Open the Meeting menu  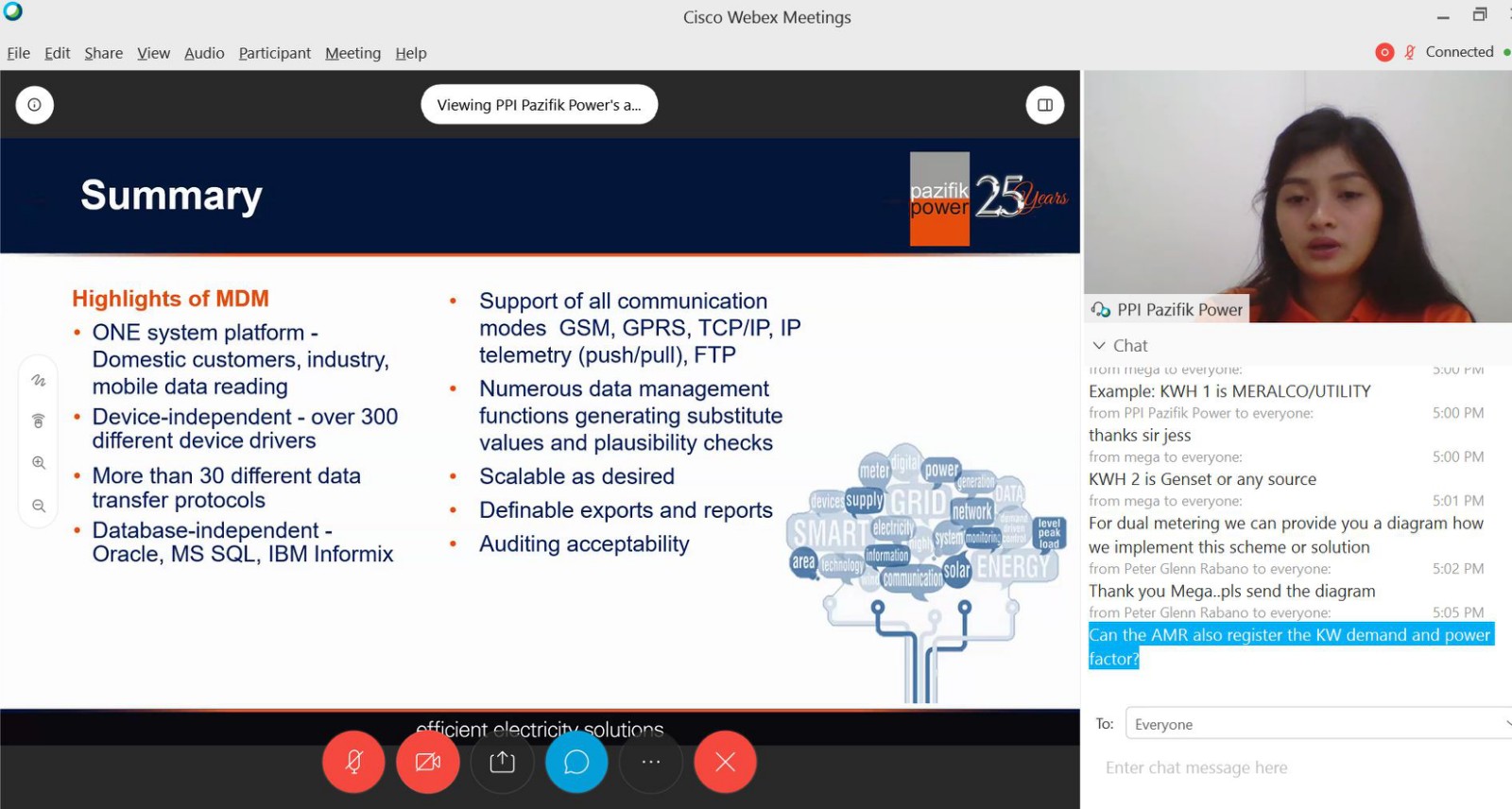coord(352,53)
